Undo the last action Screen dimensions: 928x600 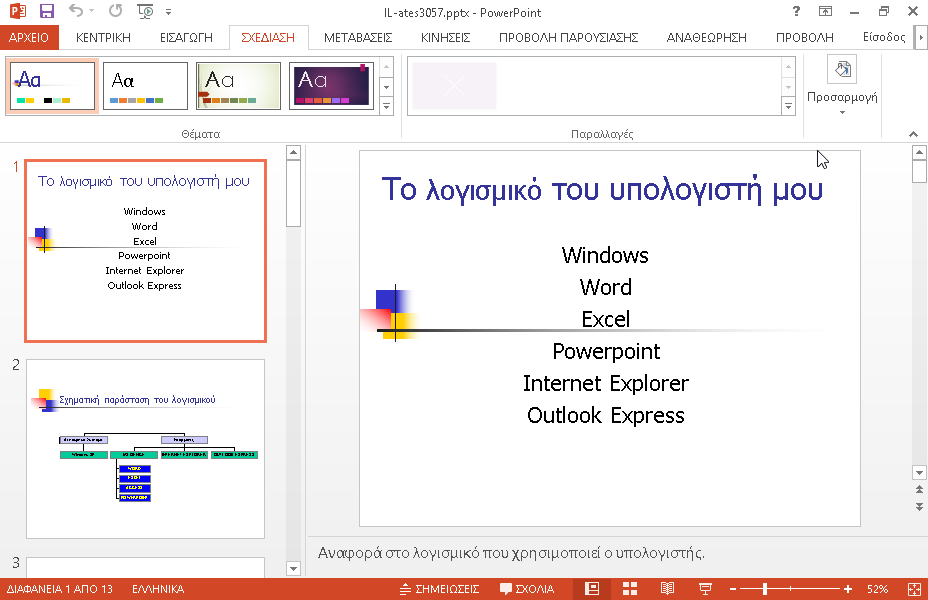click(x=75, y=11)
